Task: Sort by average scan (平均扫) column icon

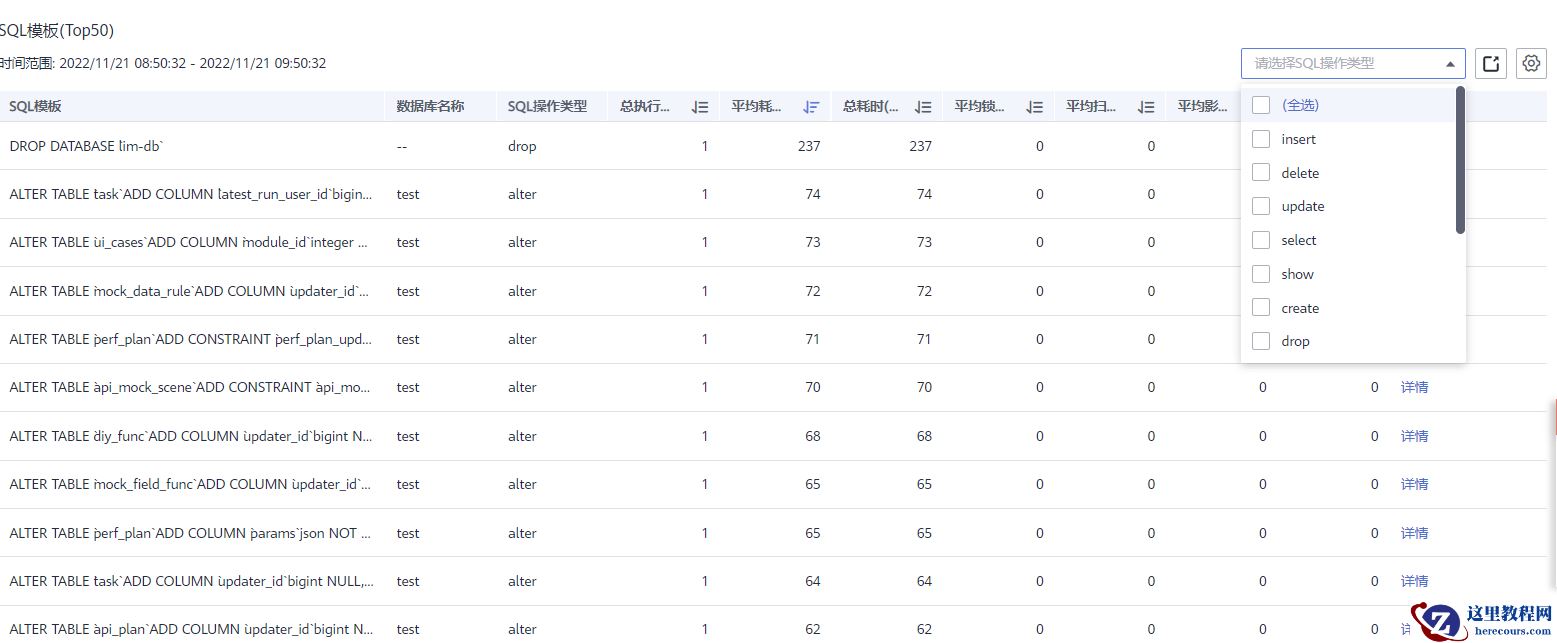Action: (x=1146, y=107)
